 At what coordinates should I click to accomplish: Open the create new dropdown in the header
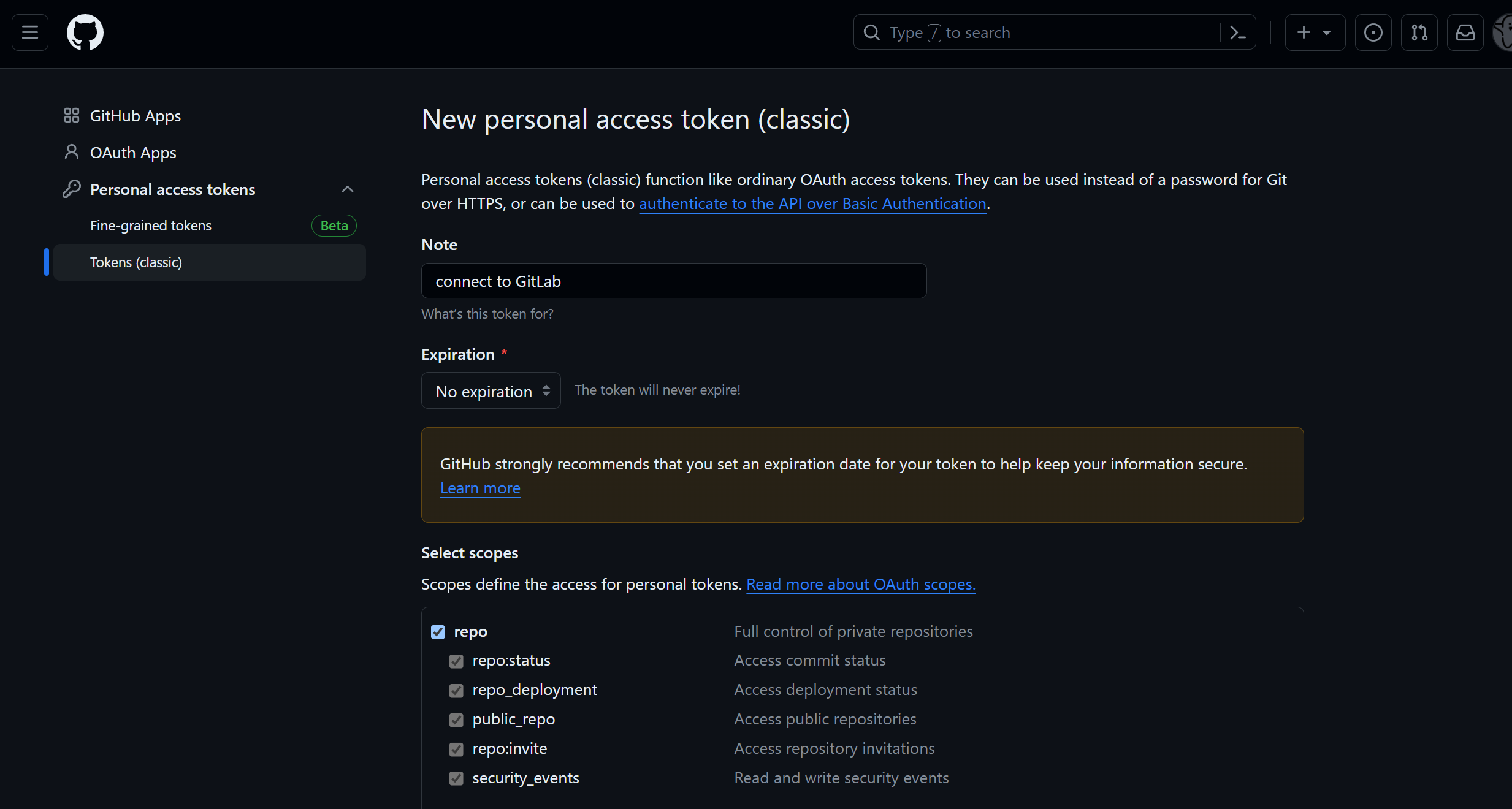(1315, 32)
